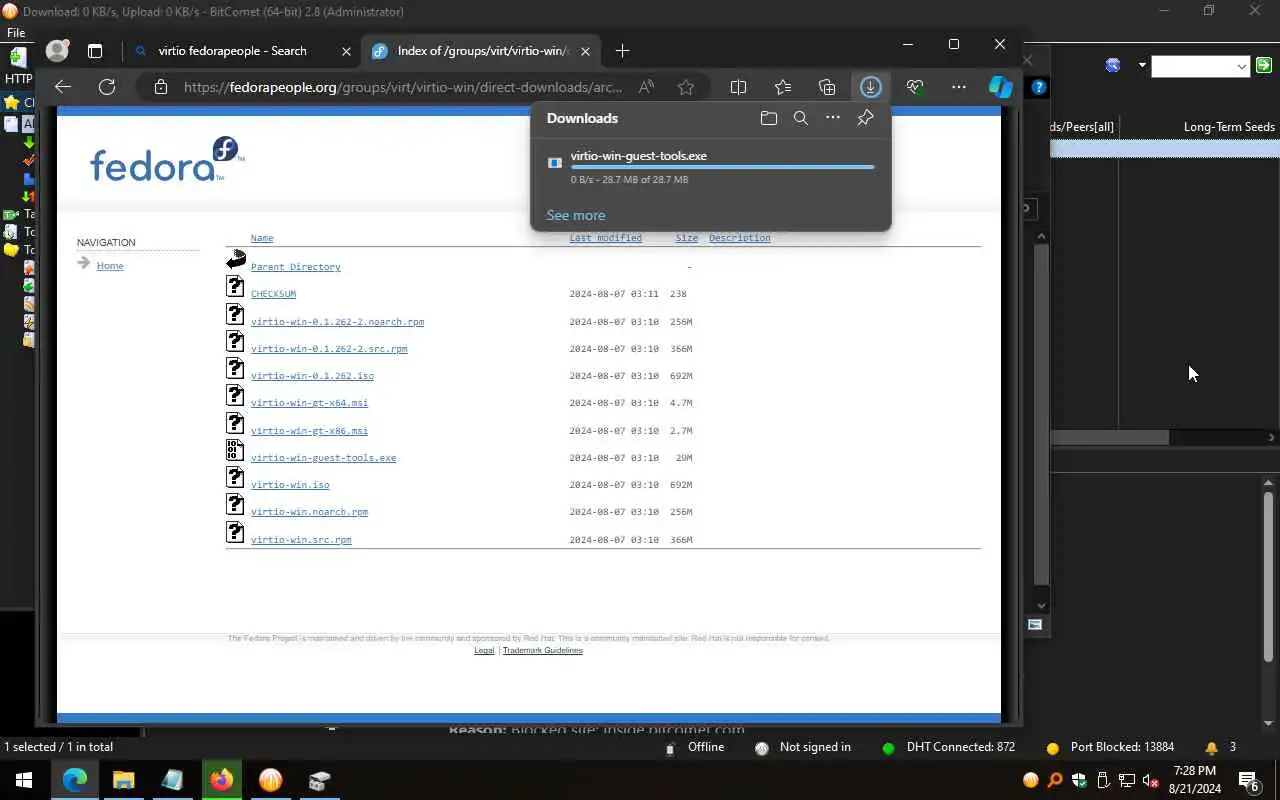Open Windows Start menu
This screenshot has height=800, width=1280.
23,780
